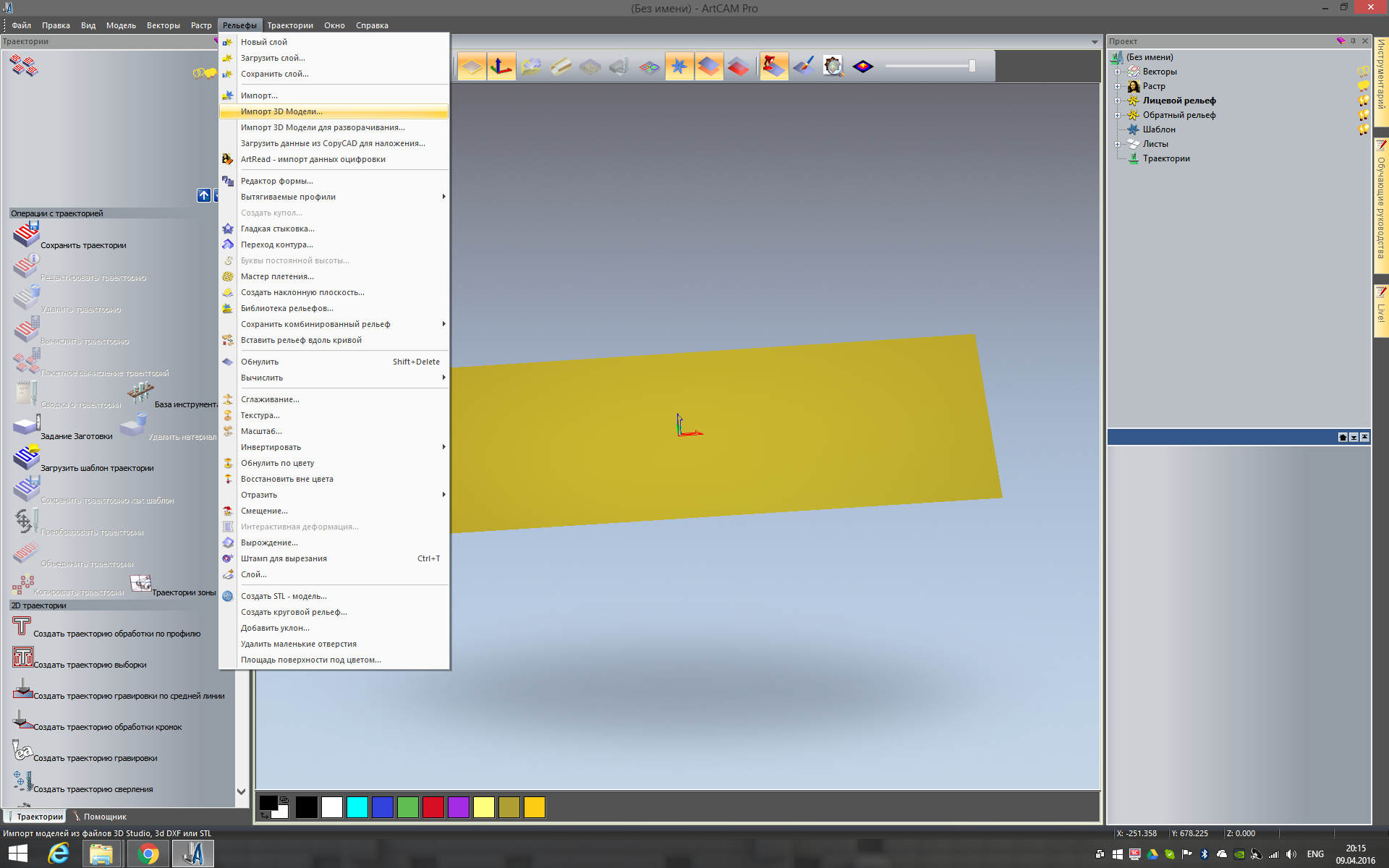Toggle visibility bulb for Растр
1389x868 pixels.
pyautogui.click(x=1363, y=86)
